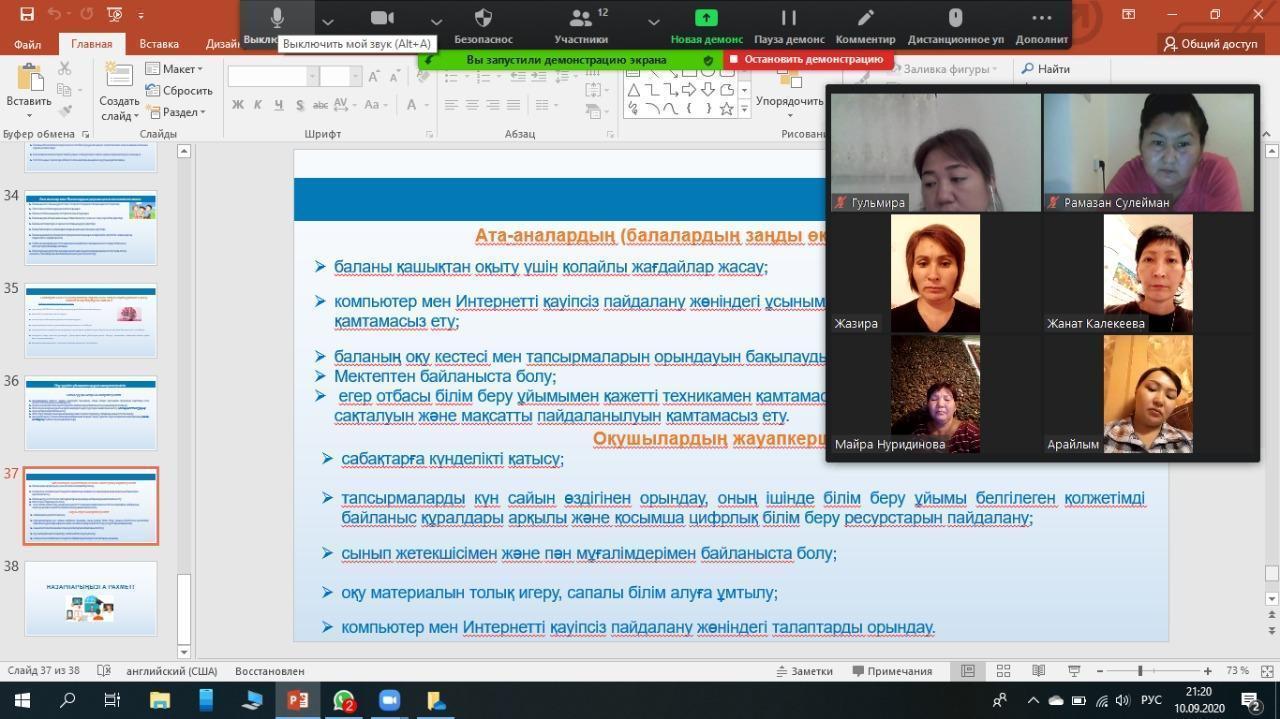Screen dimensions: 1280x719
Task: Open Zoom Security shield icon
Action: click(x=483, y=18)
